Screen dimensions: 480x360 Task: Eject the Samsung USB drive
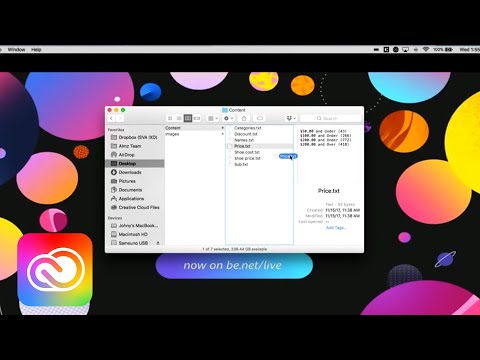click(x=158, y=243)
